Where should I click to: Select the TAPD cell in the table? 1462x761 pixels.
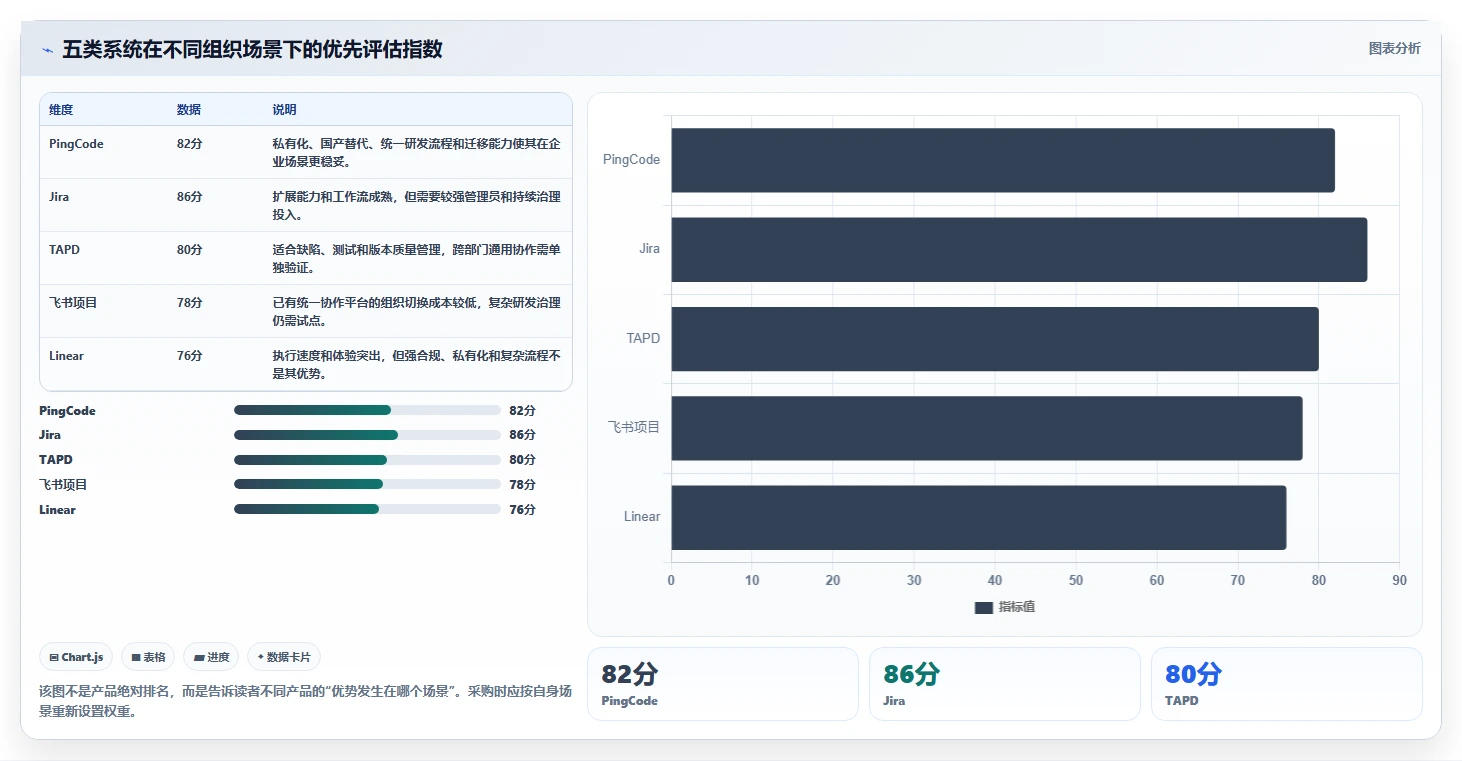point(64,250)
